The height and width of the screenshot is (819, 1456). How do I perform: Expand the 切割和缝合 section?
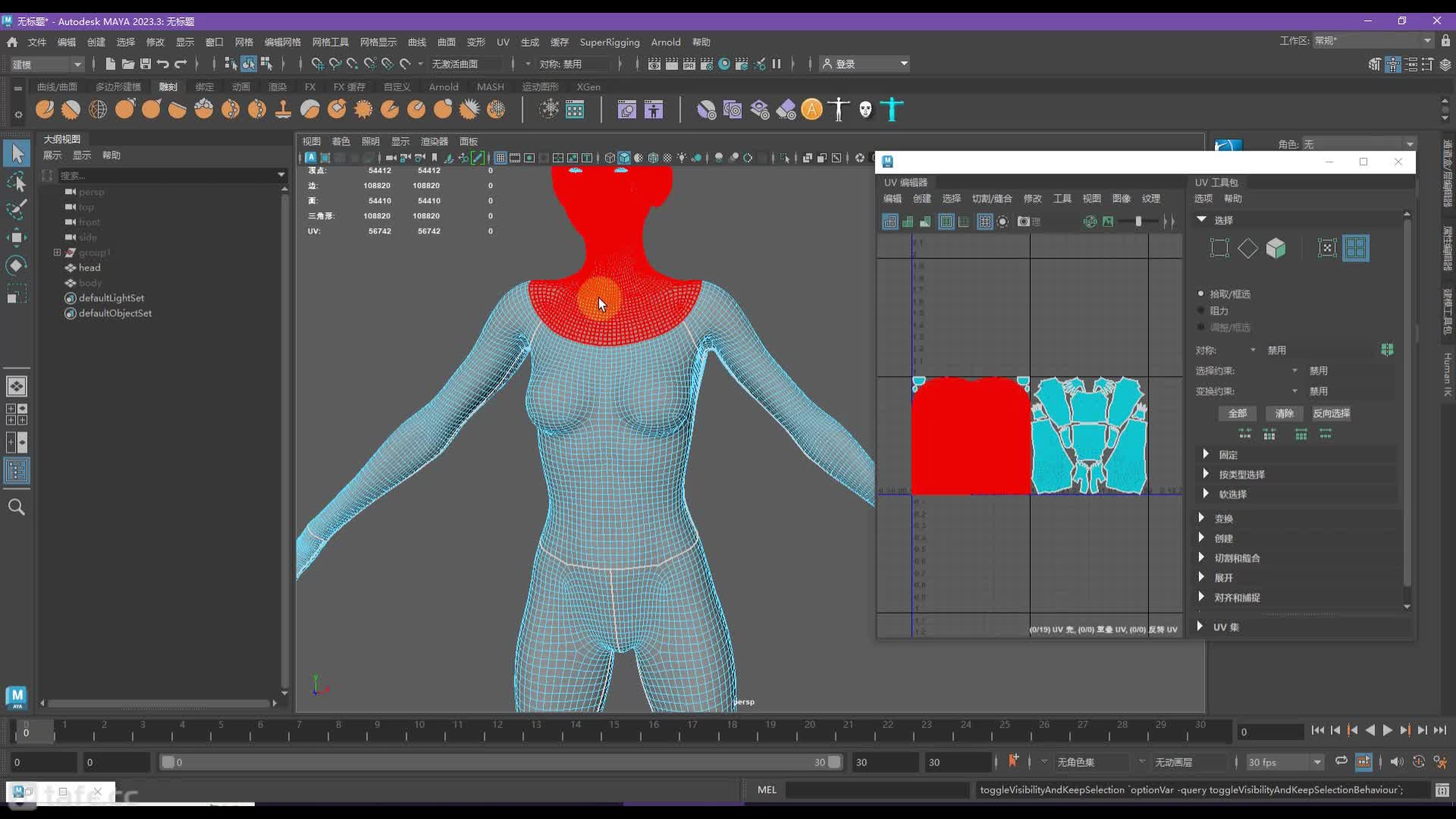pyautogui.click(x=1201, y=557)
